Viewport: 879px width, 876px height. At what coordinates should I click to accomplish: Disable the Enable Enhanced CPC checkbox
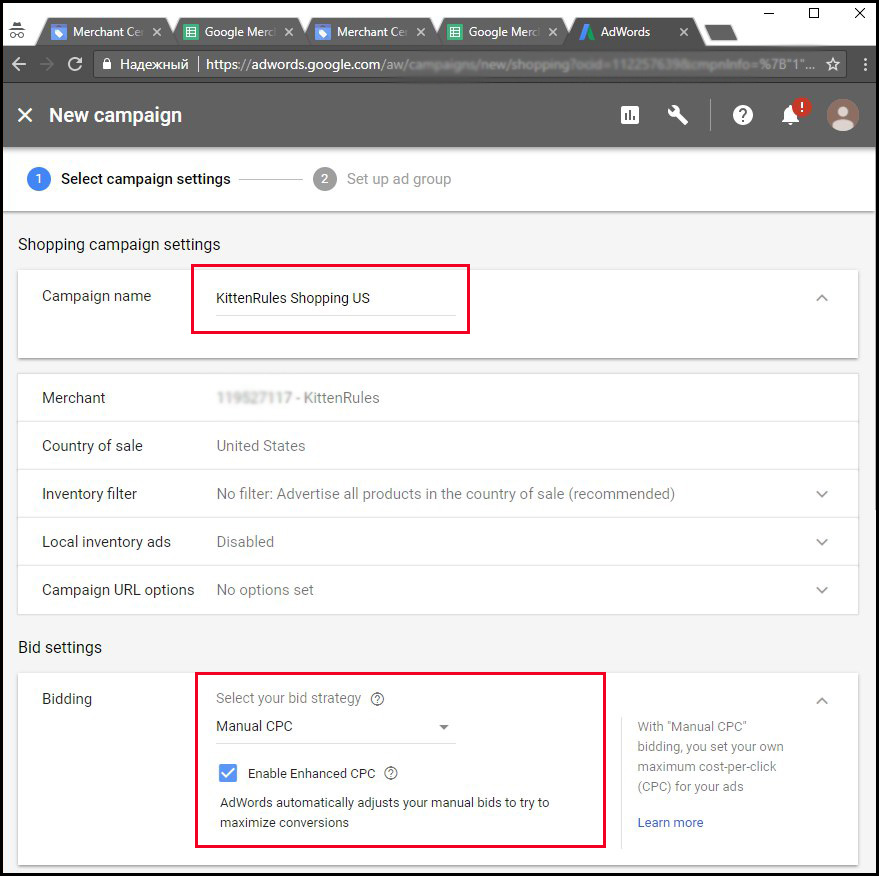coord(228,773)
